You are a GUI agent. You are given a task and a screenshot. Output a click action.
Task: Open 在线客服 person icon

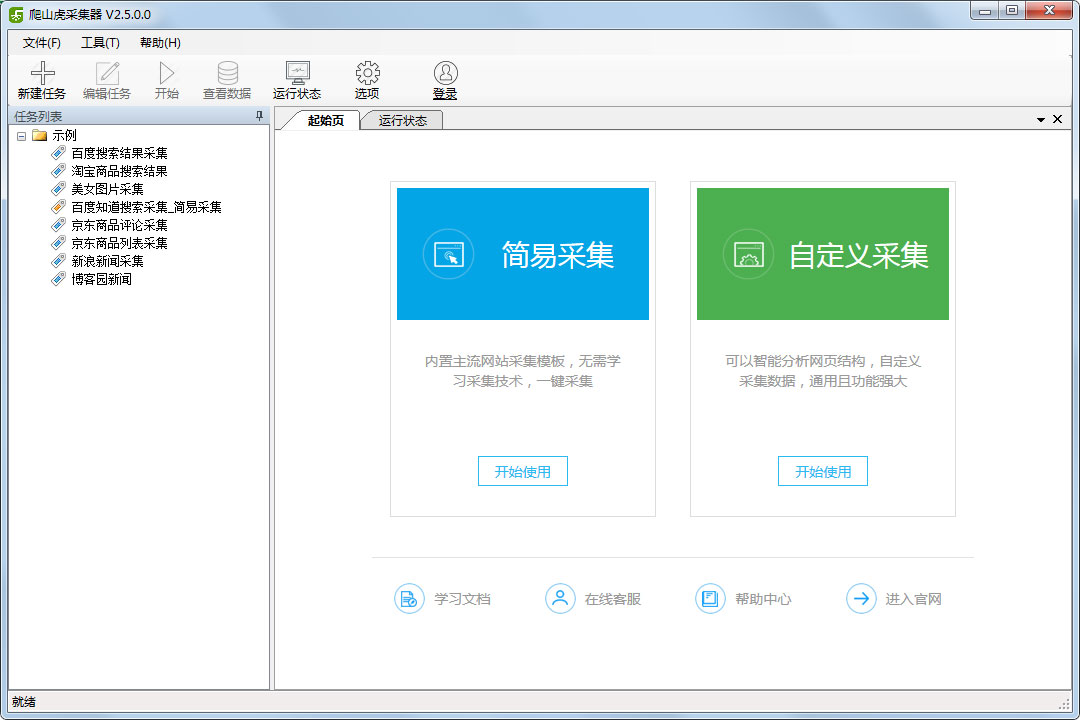tap(560, 599)
